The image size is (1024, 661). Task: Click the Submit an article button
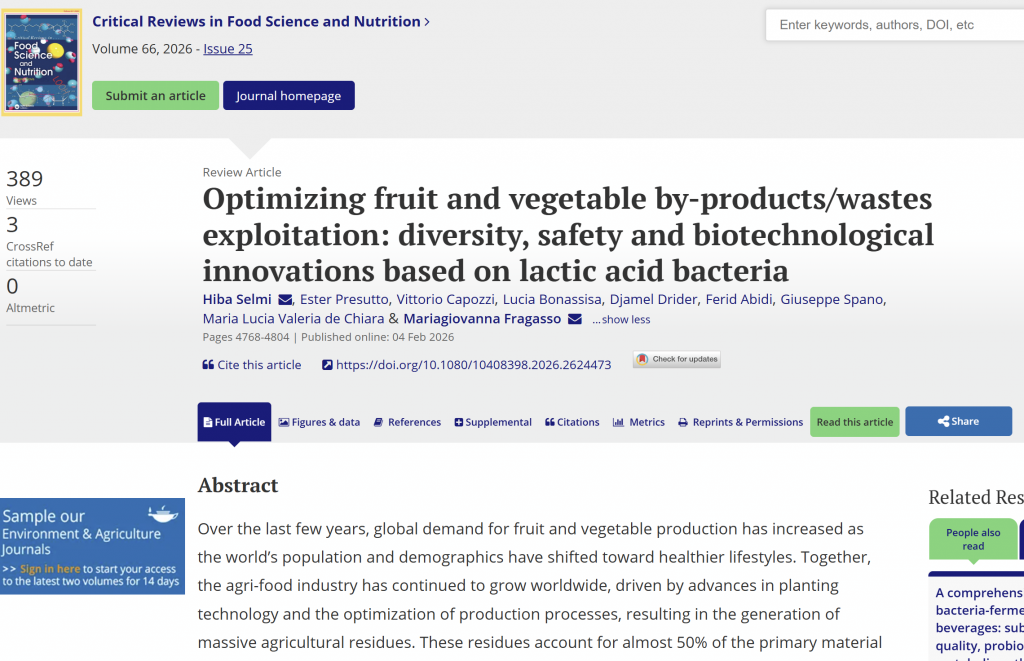[x=155, y=95]
